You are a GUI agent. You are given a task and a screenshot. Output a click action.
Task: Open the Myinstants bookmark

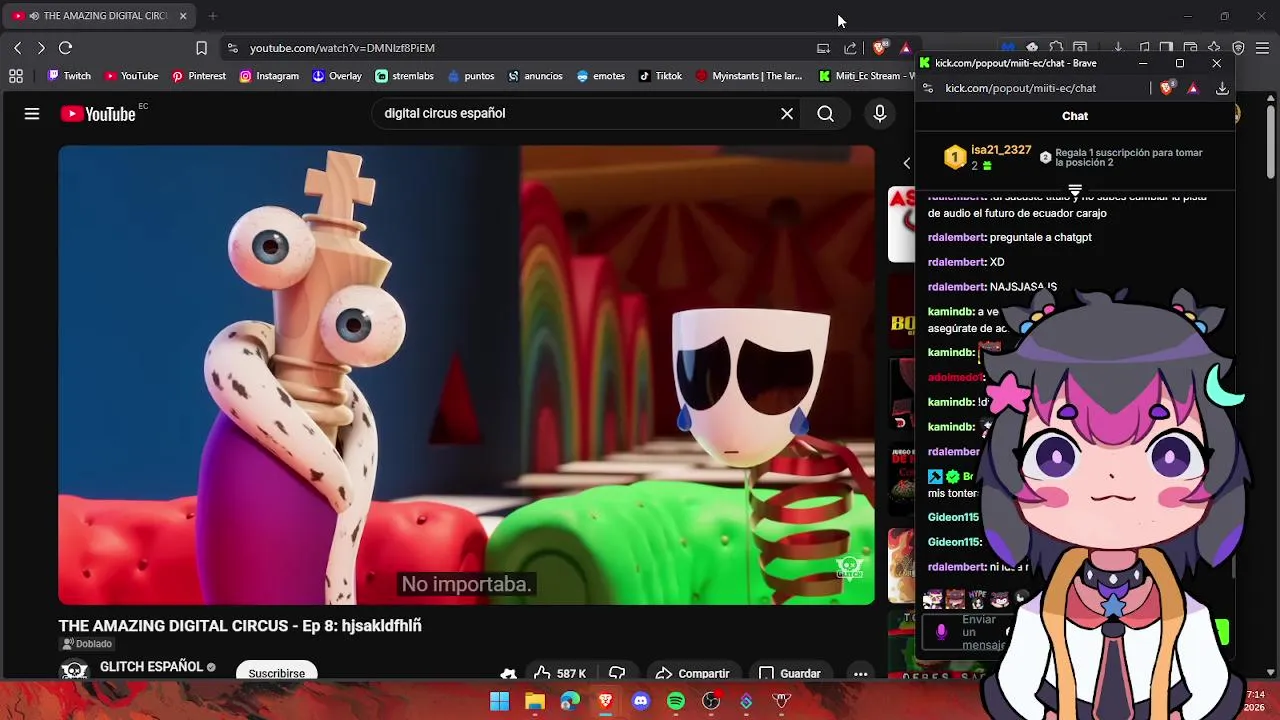(749, 76)
